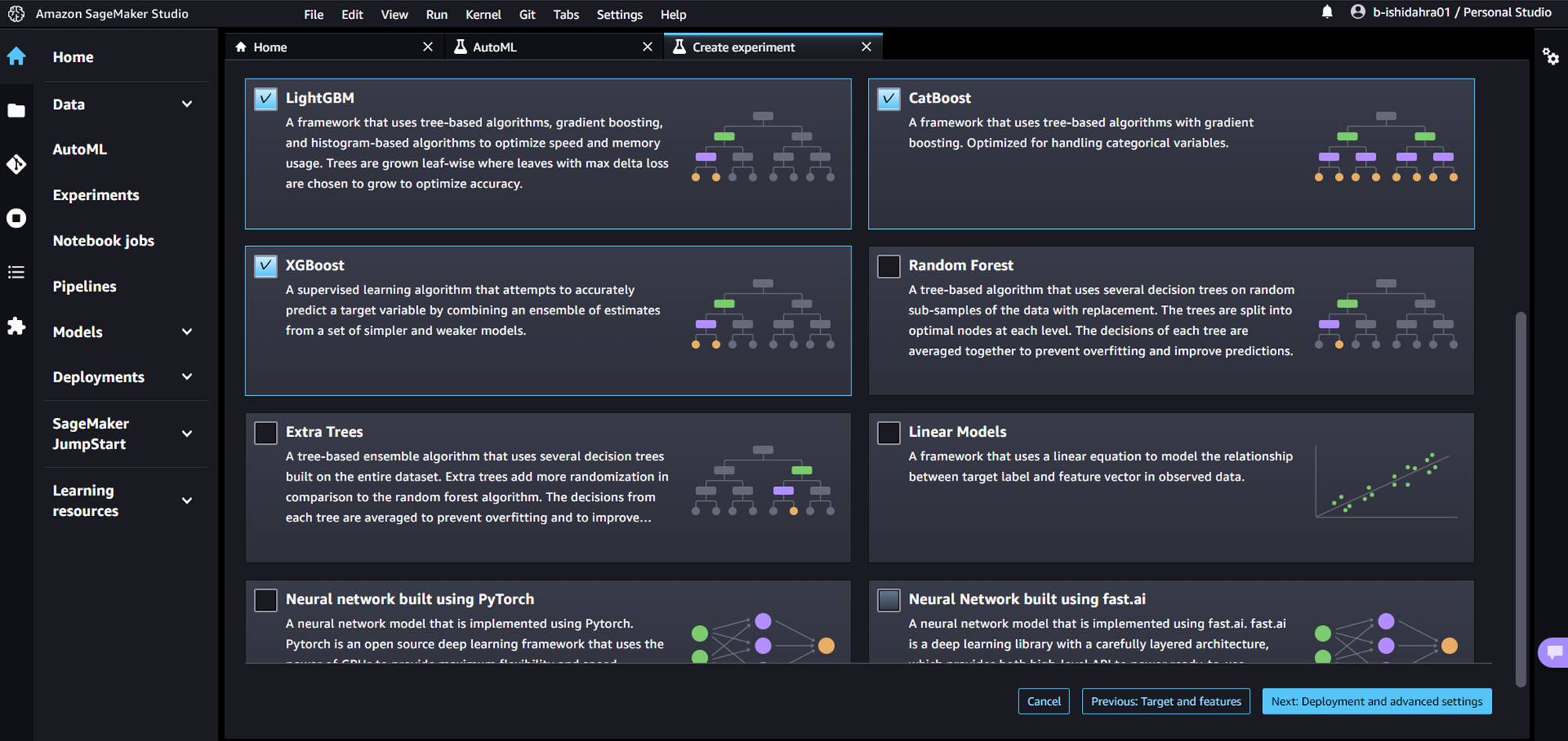Click the Home icon in left sidebar
Viewport: 1568px width, 741px height.
[16, 56]
